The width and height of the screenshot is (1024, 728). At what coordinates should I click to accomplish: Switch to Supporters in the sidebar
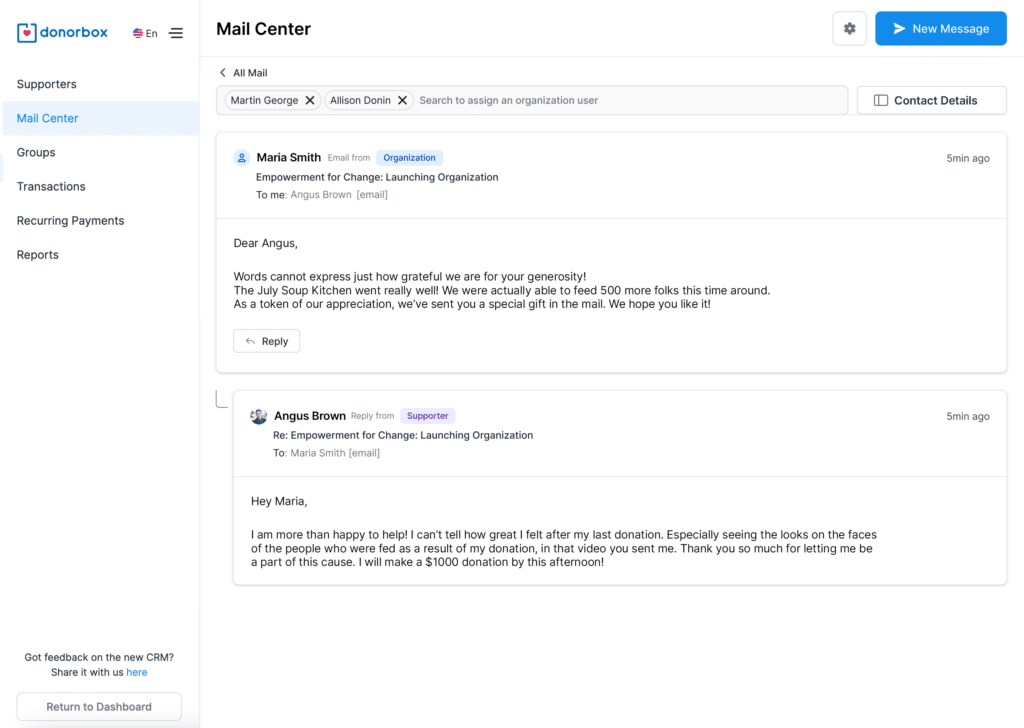coord(46,84)
